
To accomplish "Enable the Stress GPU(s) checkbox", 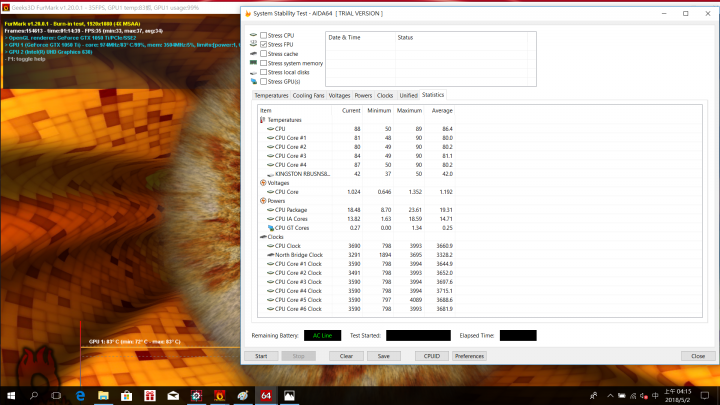I will (264, 81).
